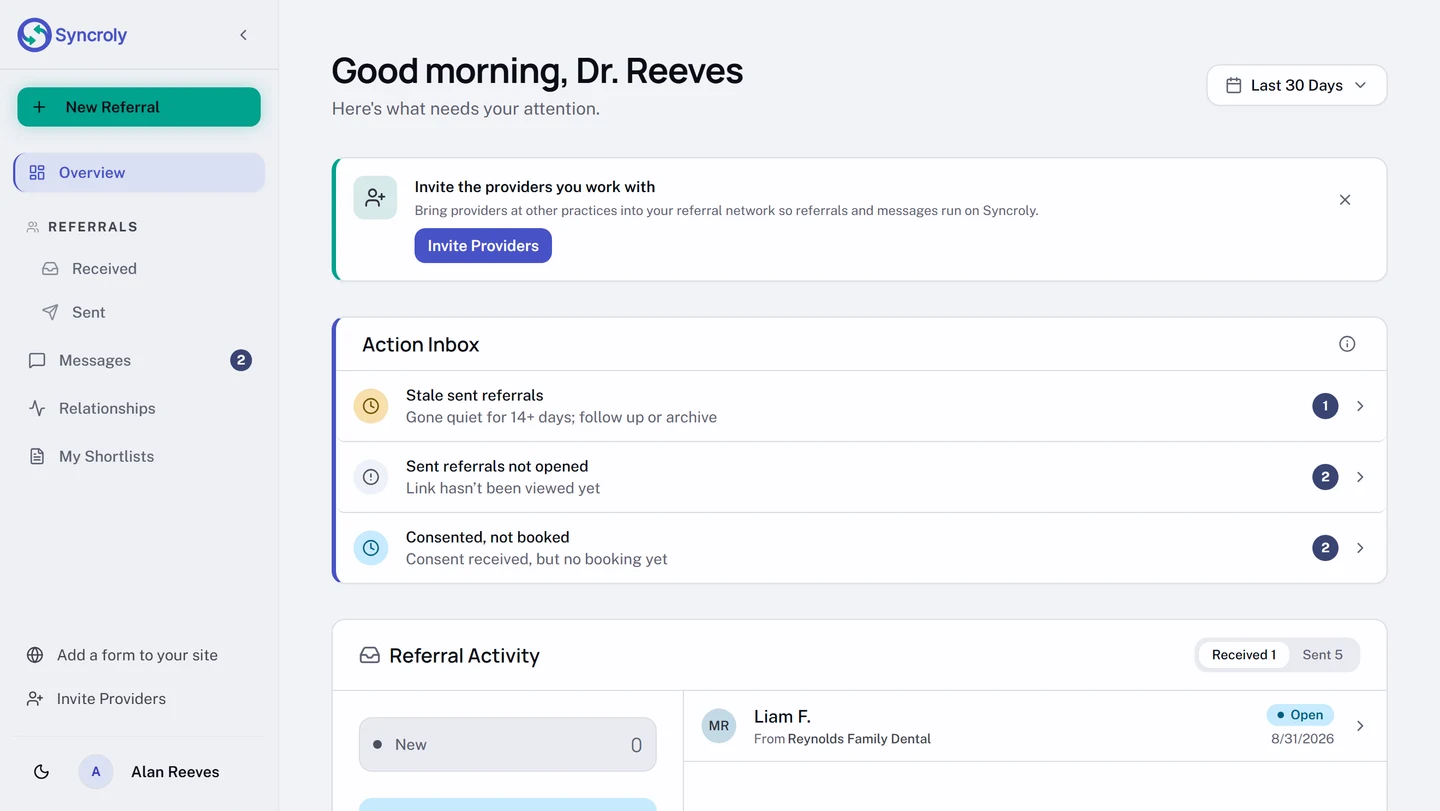Click the Syncroly logo icon

(x=34, y=35)
